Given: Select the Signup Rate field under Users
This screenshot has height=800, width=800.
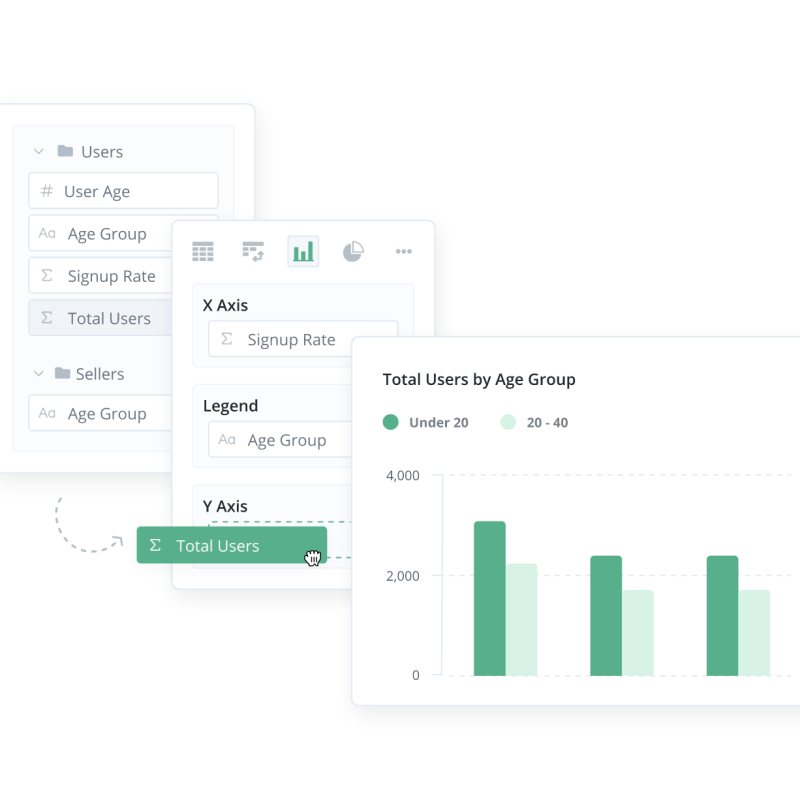Looking at the screenshot, I should [x=111, y=276].
